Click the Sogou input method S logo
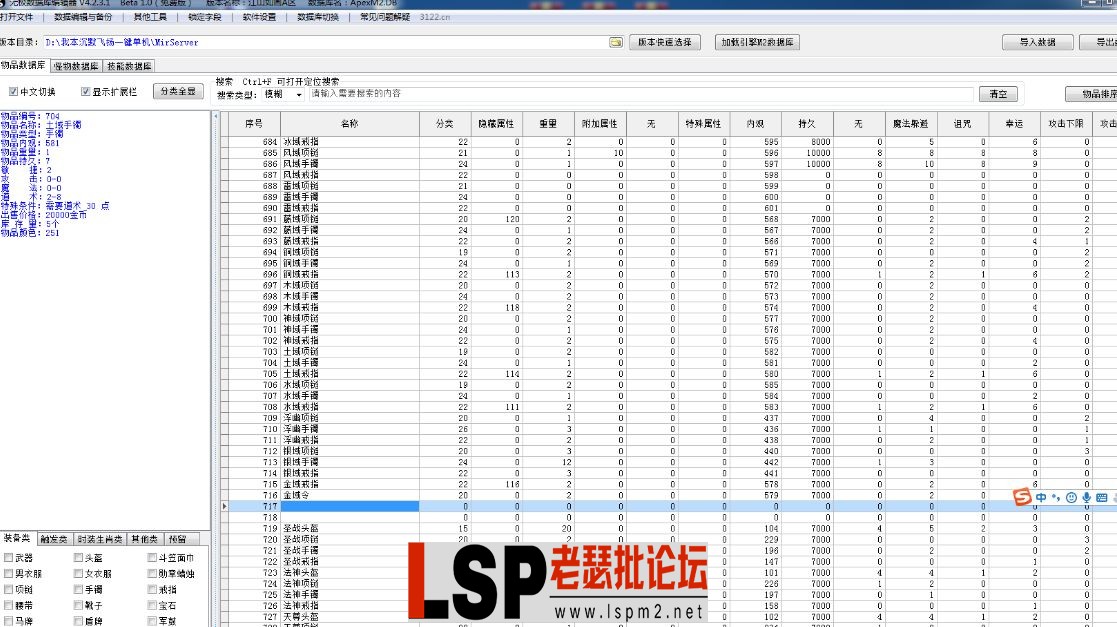The height and width of the screenshot is (627, 1117). [x=1022, y=497]
